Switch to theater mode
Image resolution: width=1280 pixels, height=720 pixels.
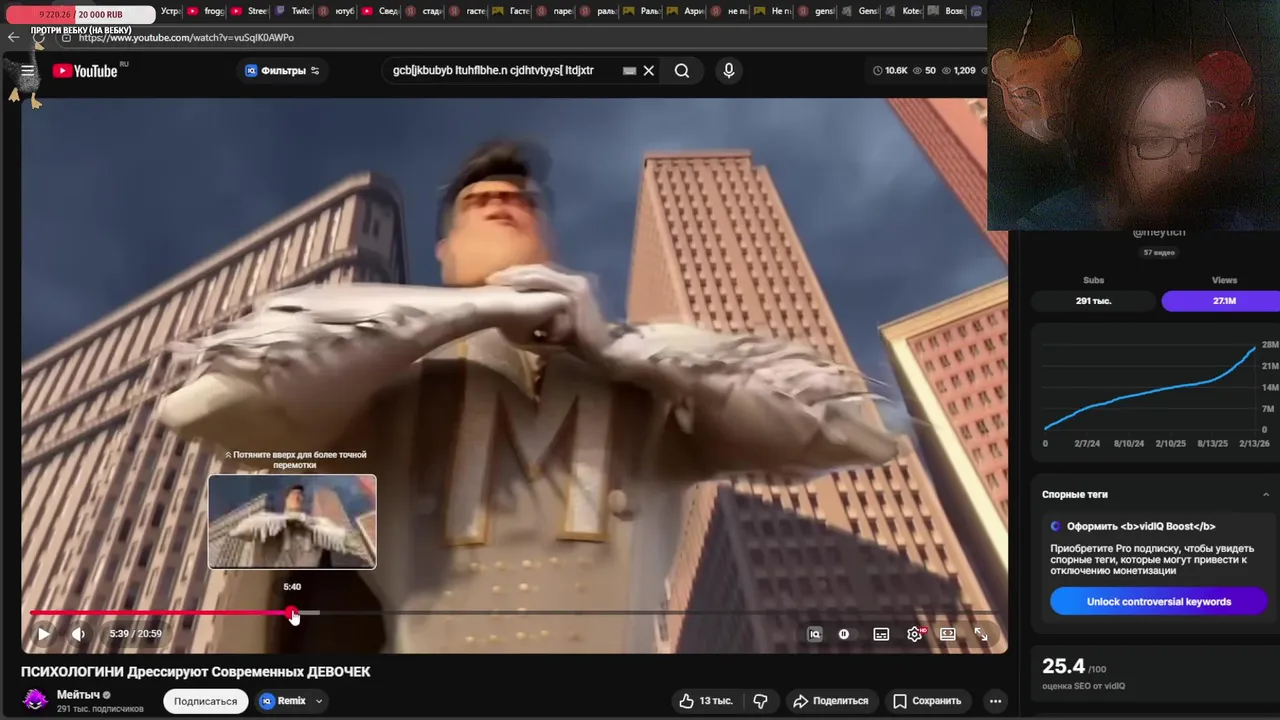(x=948, y=634)
